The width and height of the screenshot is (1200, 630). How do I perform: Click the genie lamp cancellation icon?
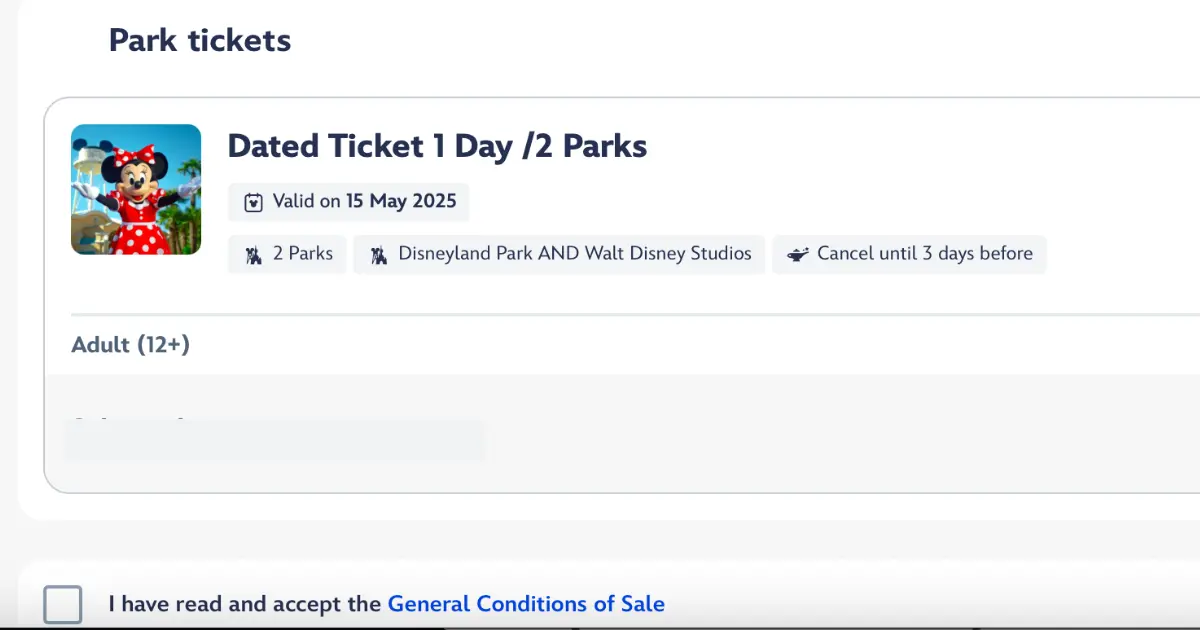pyautogui.click(x=797, y=254)
